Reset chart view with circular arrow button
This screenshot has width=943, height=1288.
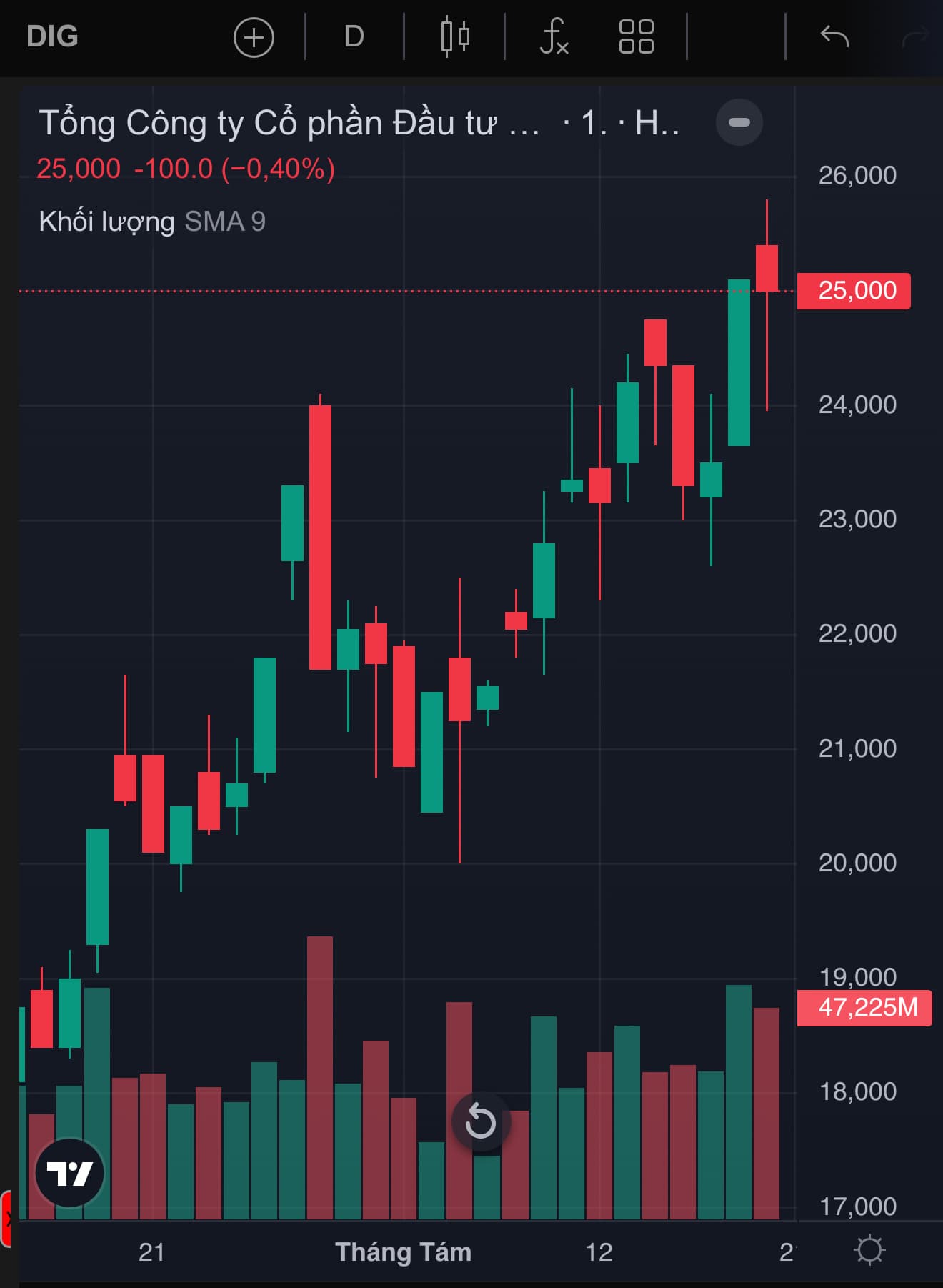480,1121
